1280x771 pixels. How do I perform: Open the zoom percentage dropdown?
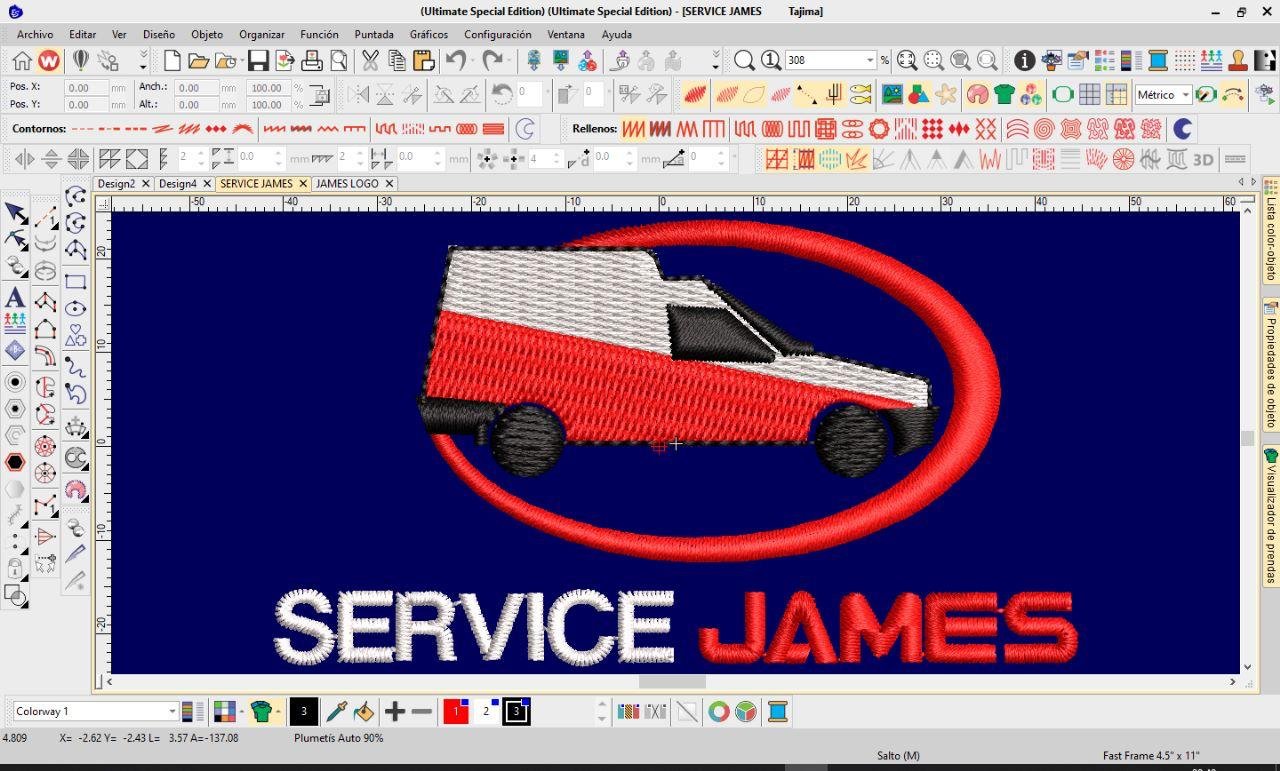pos(870,61)
